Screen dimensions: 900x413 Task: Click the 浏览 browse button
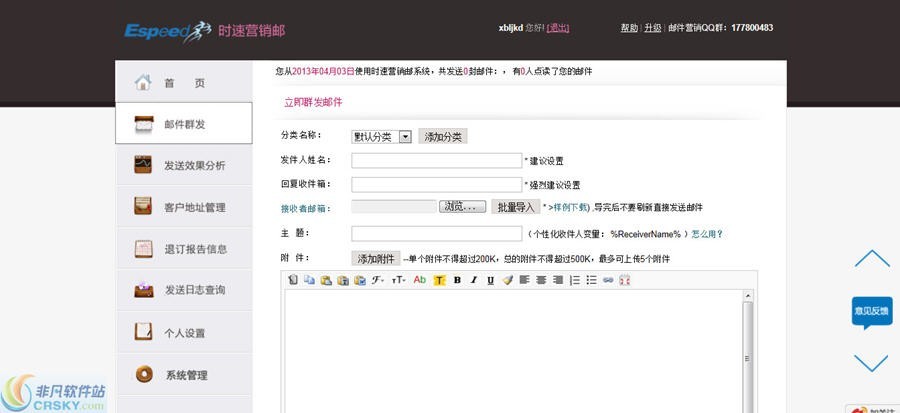pyautogui.click(x=462, y=206)
